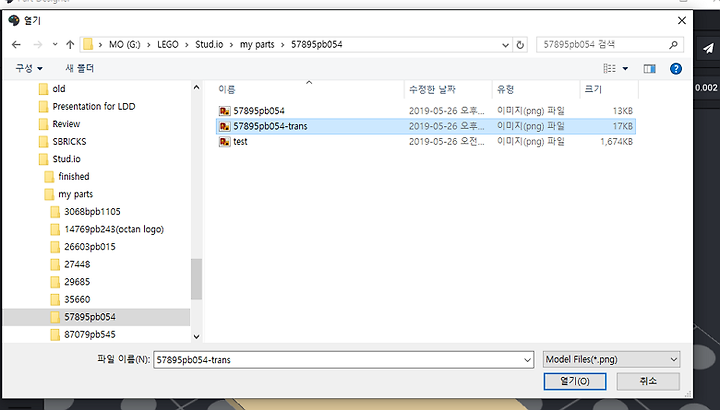Open folder 35660 in tree

pos(77,299)
